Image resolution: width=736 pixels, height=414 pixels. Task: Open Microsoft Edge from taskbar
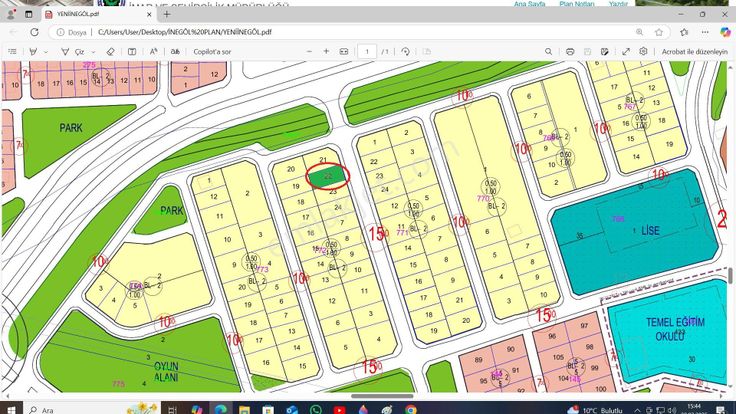[x=221, y=409]
